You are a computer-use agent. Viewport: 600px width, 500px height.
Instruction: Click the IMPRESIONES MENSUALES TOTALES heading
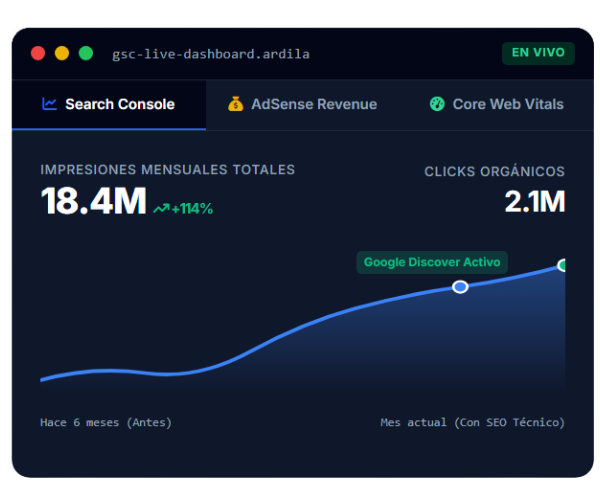[168, 170]
